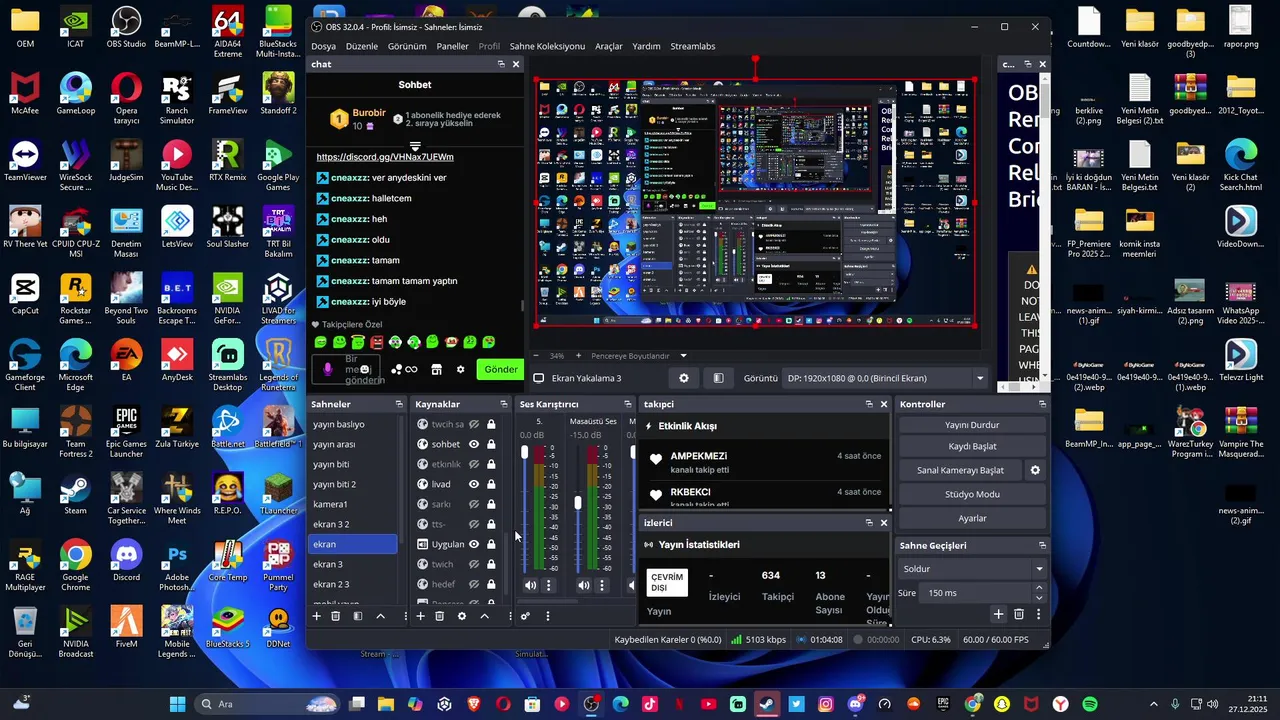The height and width of the screenshot is (720, 1280).
Task: Open the Görüntü display selection dropdown
Action: click(x=886, y=378)
